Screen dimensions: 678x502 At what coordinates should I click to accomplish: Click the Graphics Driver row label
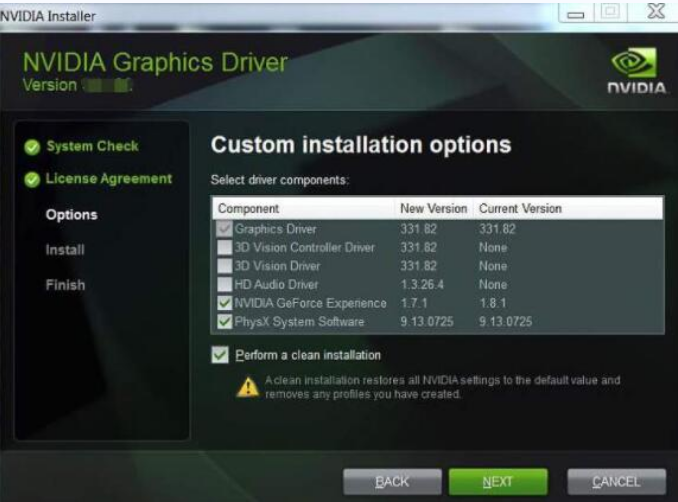coord(275,229)
